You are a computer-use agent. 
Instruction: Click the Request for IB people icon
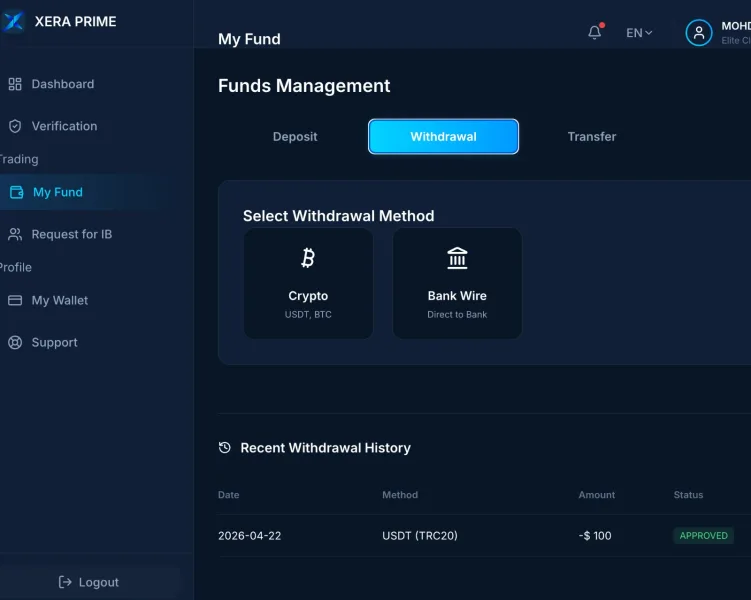point(15,234)
